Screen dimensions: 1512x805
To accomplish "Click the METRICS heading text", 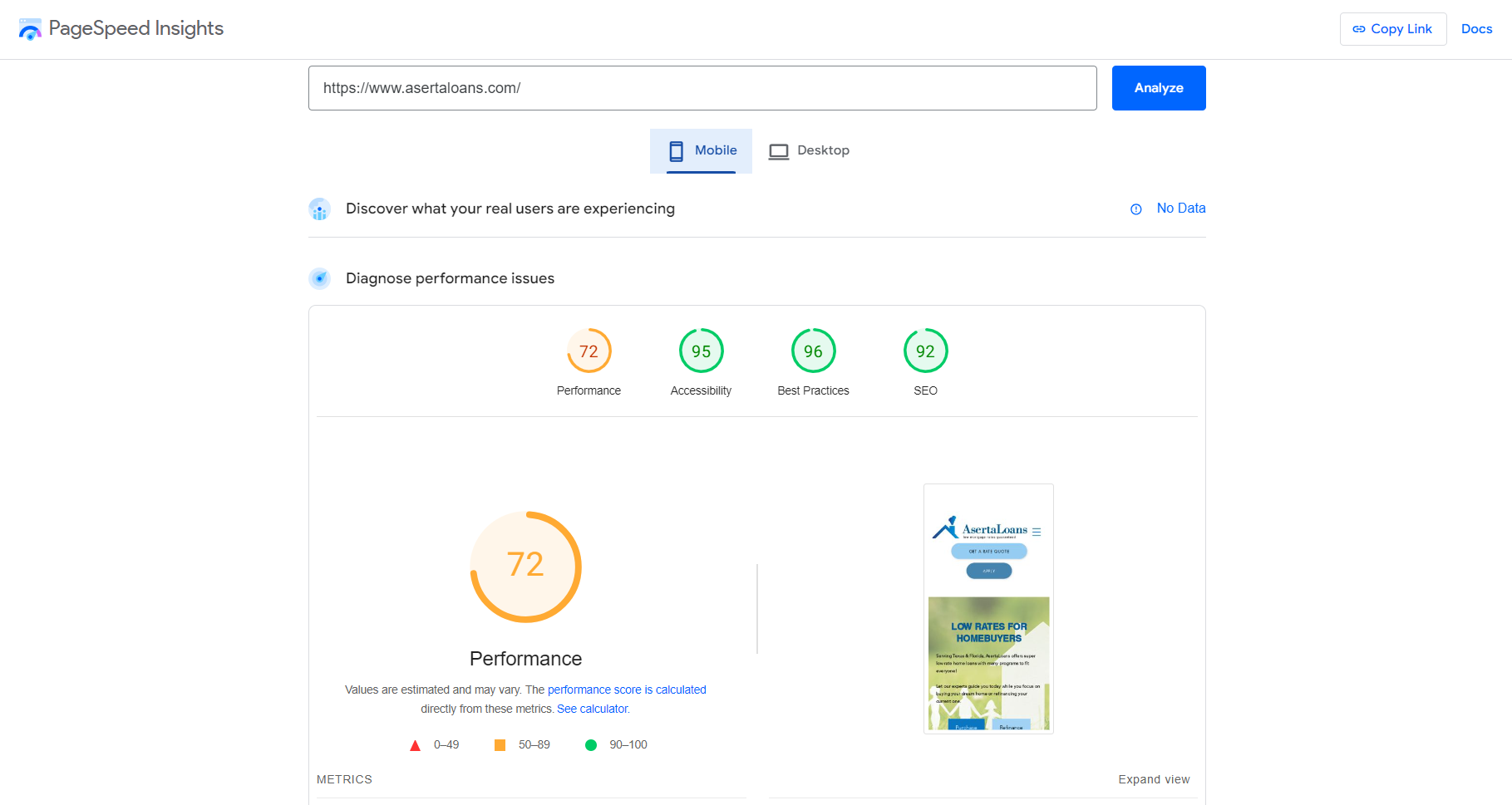I will [344, 779].
